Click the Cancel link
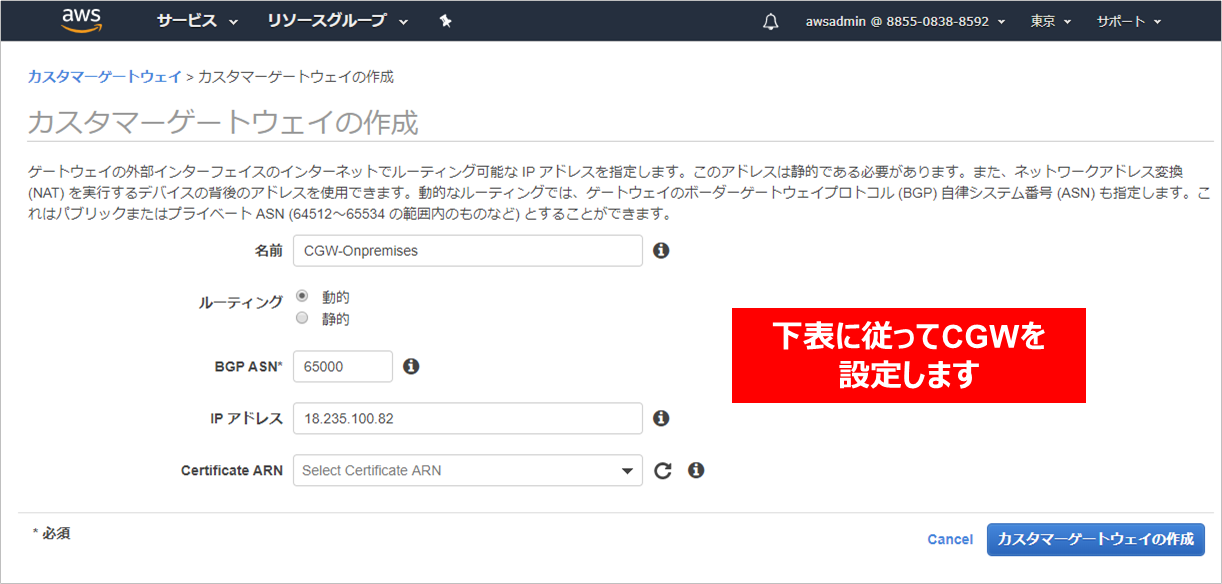The image size is (1222, 584). coord(949,539)
